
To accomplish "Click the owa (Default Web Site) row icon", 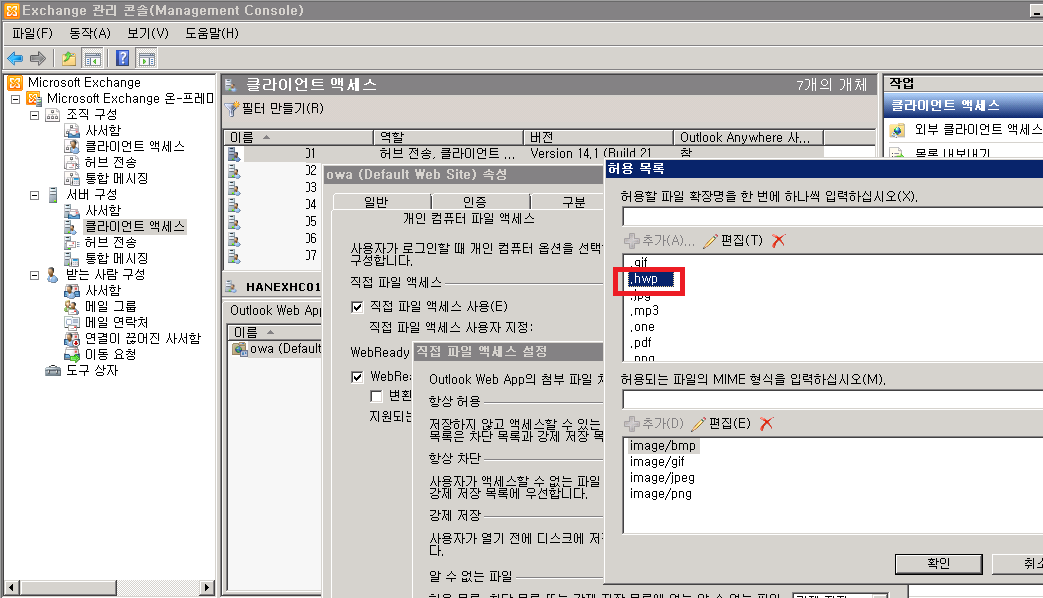I will (239, 349).
